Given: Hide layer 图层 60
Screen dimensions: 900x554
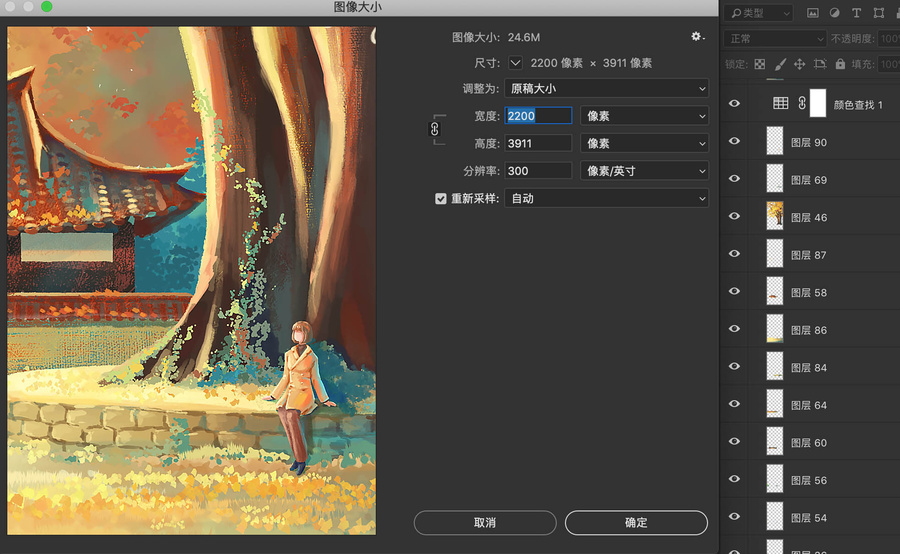Looking at the screenshot, I should [734, 441].
